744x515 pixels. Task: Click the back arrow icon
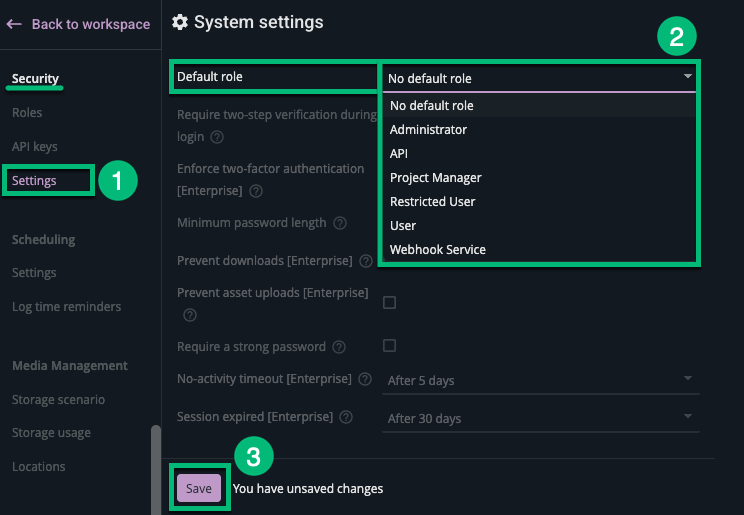pos(14,24)
